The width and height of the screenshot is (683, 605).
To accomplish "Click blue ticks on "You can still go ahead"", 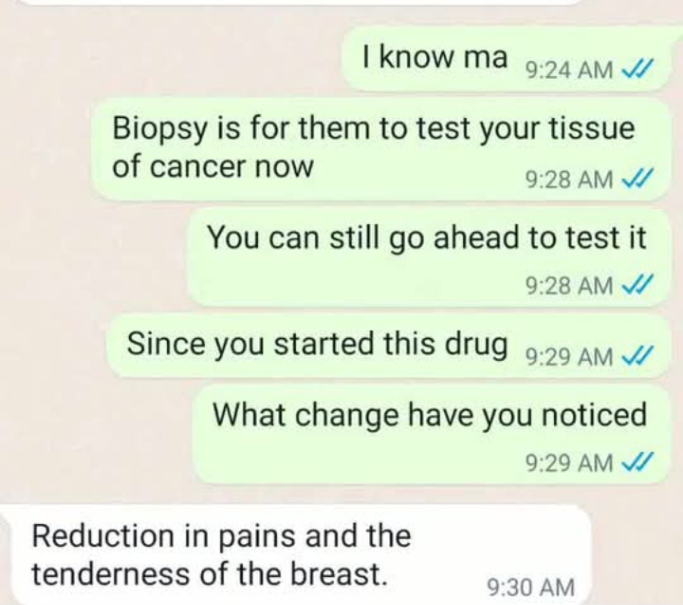I will [636, 286].
